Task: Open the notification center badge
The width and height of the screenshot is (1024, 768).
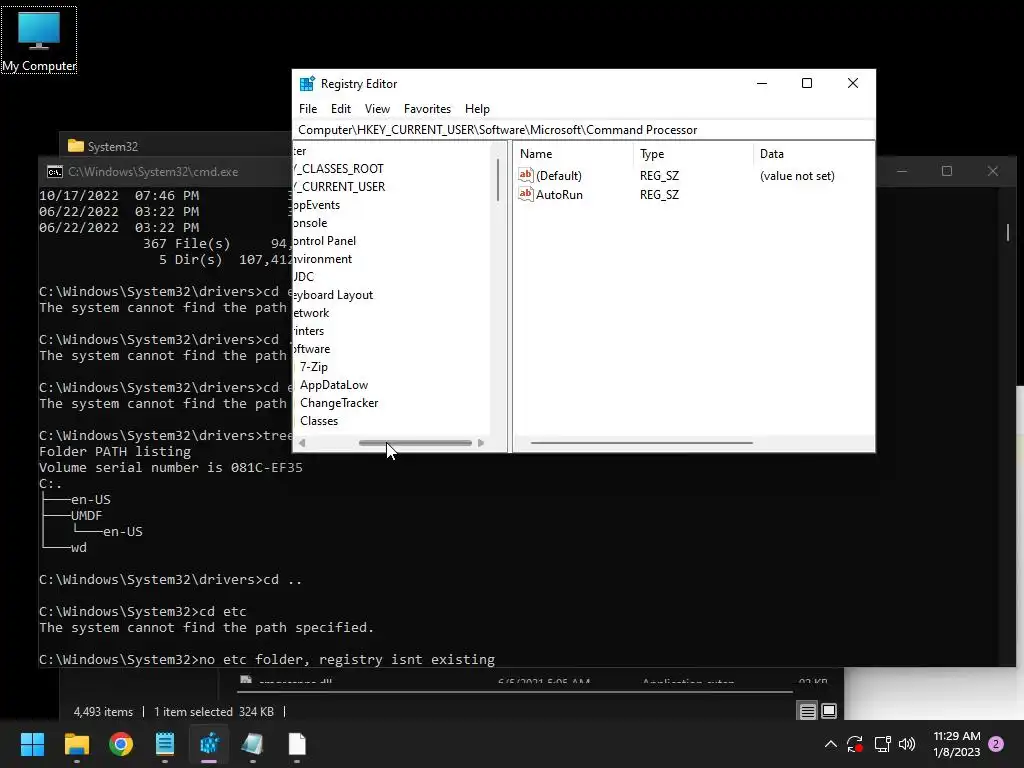Action: click(x=996, y=744)
